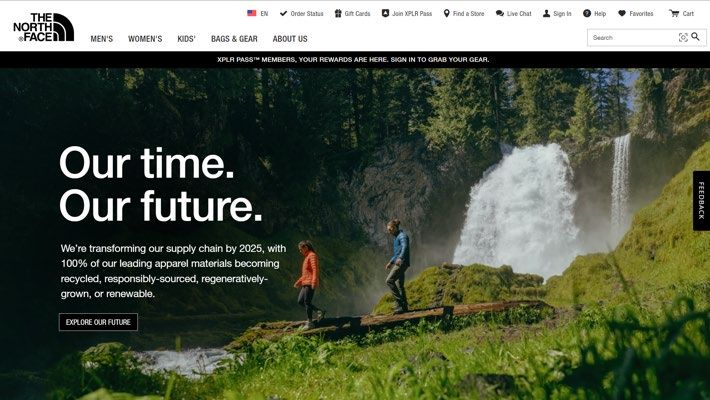Viewport: 710px width, 400px height.
Task: Open Gift Cards from top bar
Action: [x=352, y=14]
